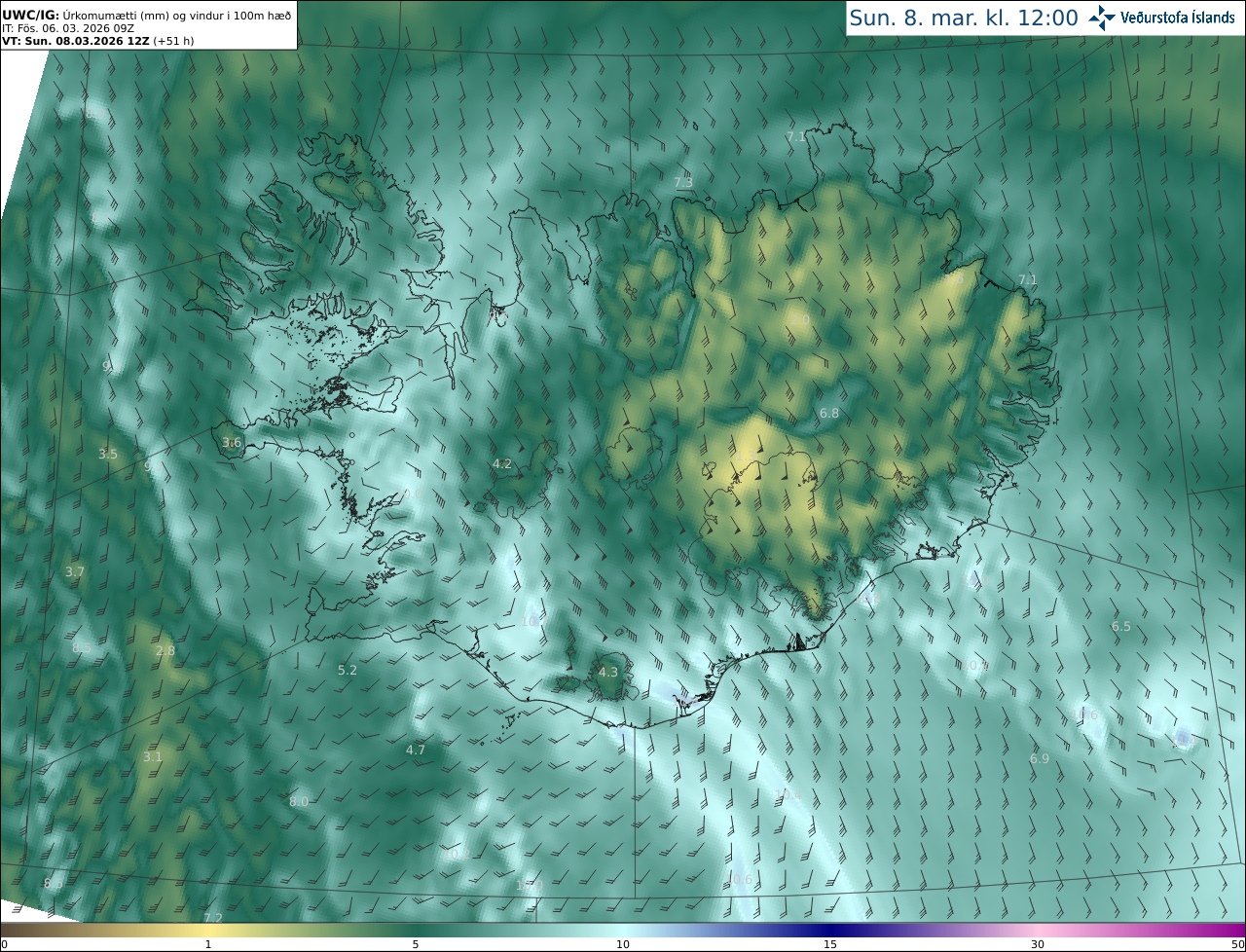The height and width of the screenshot is (952, 1246).
Task: Click the map value label '4.2'
Action: 502,463
